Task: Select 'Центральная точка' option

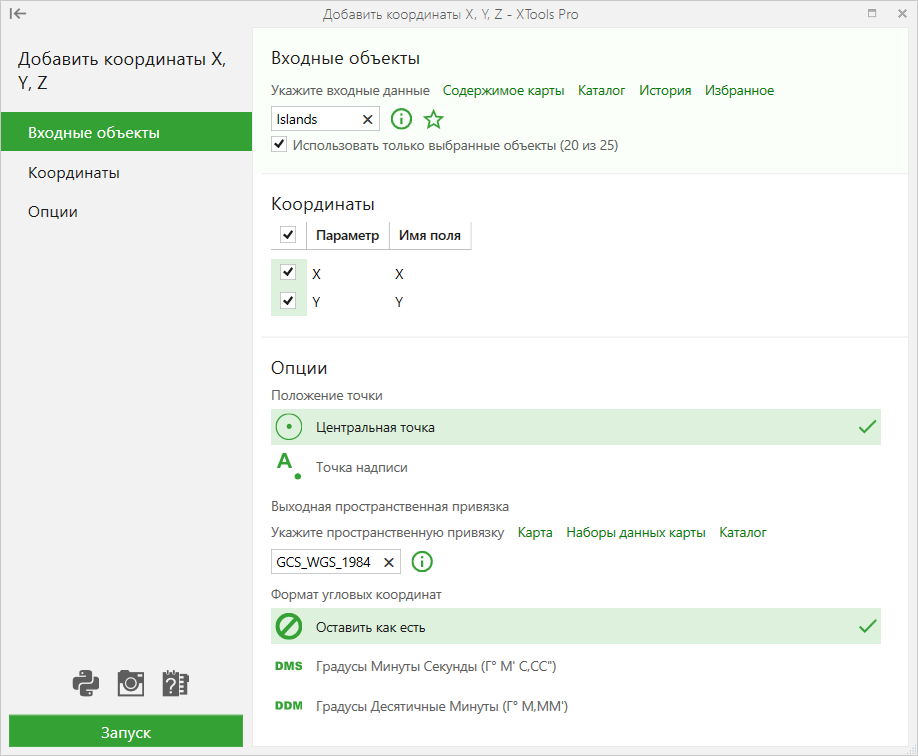Action: (576, 427)
